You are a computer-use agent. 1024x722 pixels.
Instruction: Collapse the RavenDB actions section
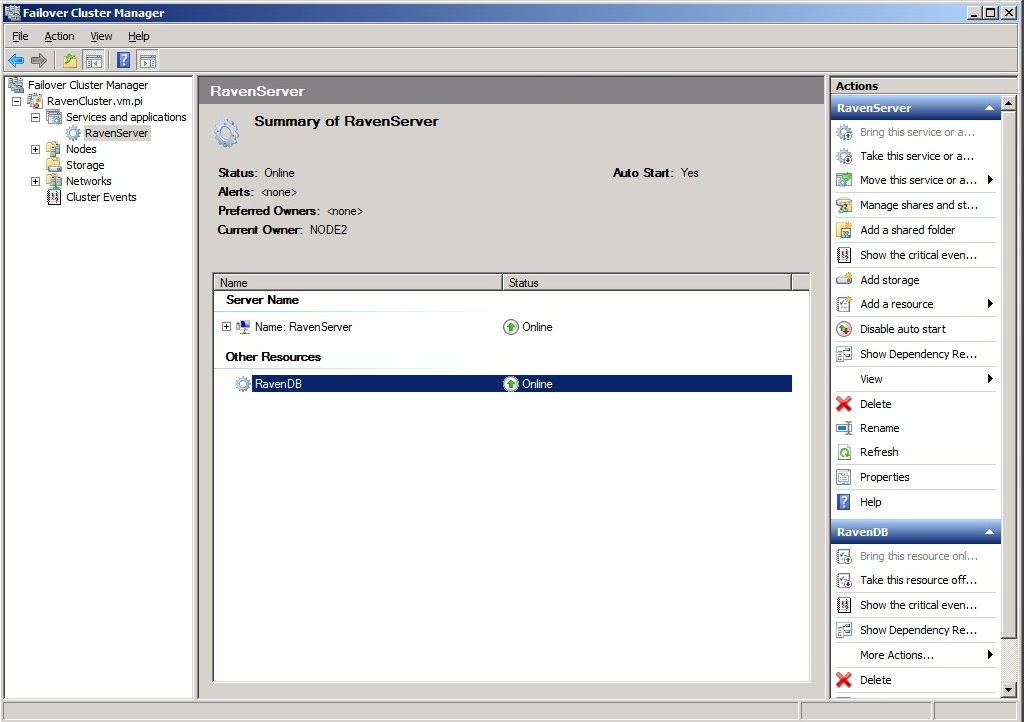989,532
